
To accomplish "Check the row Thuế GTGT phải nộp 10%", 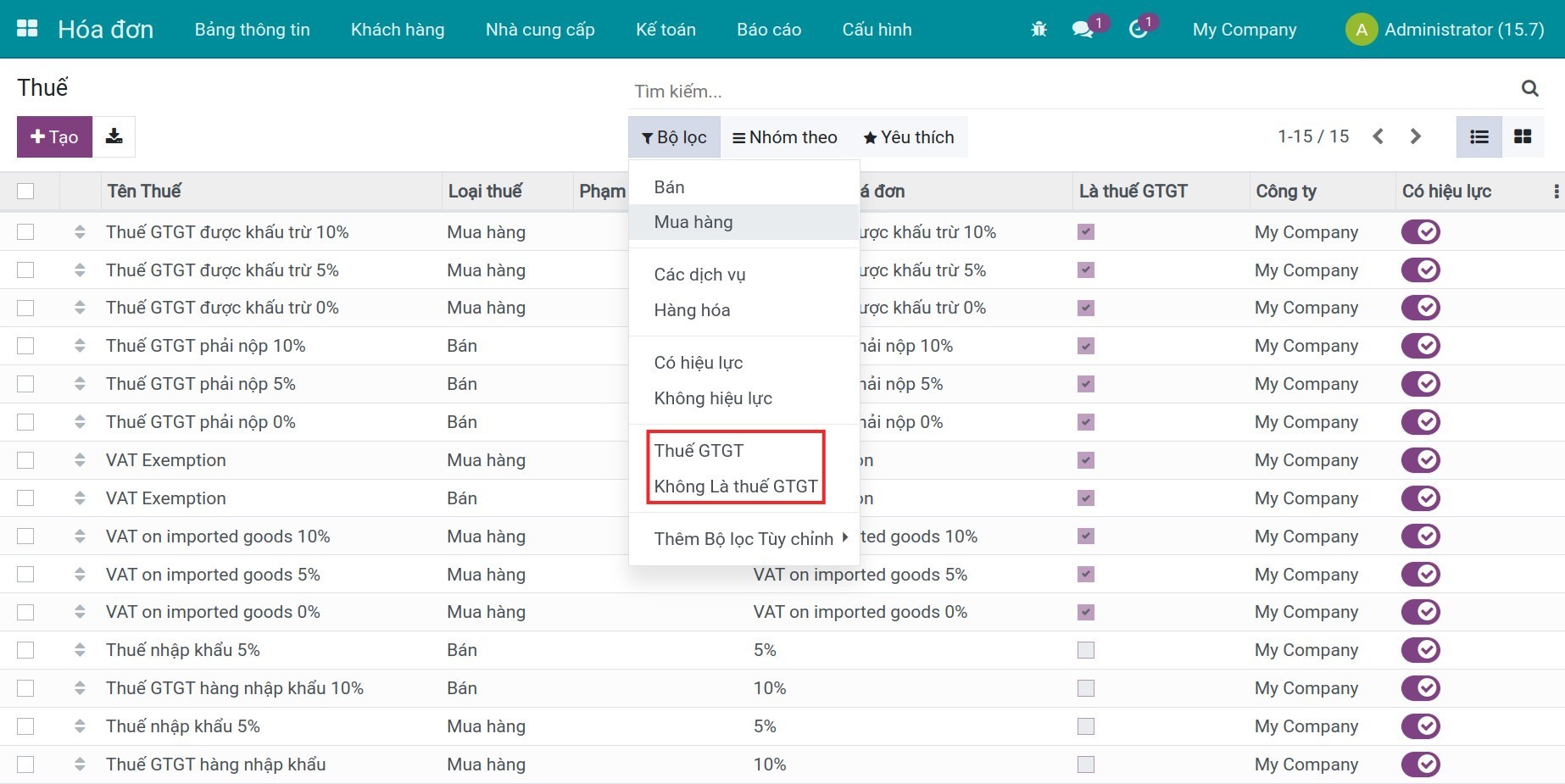I will [25, 346].
